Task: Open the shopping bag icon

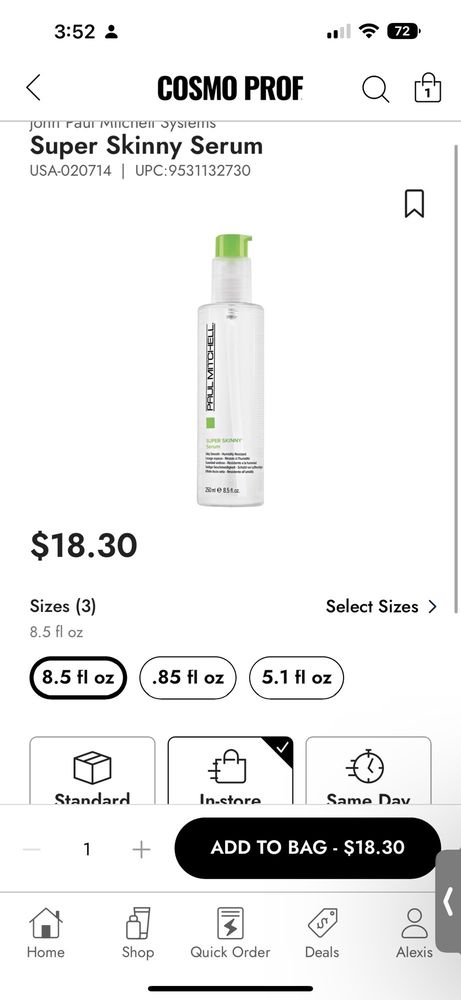Action: click(x=428, y=87)
